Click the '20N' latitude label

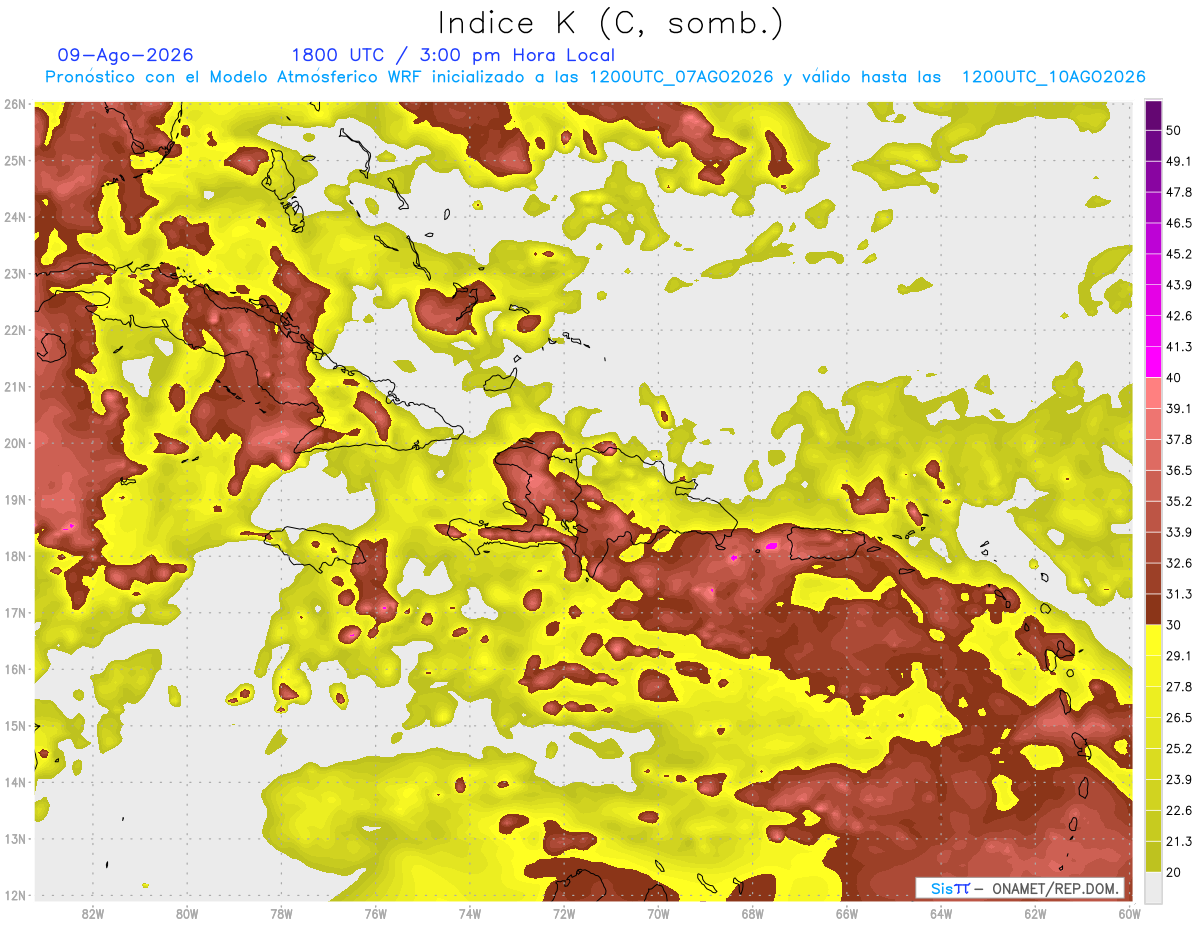[15, 443]
